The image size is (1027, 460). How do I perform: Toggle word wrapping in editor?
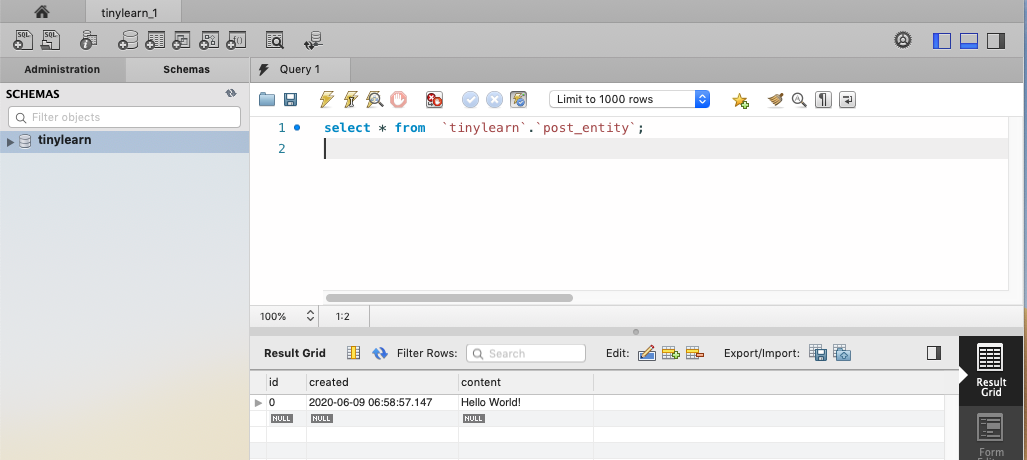[848, 100]
